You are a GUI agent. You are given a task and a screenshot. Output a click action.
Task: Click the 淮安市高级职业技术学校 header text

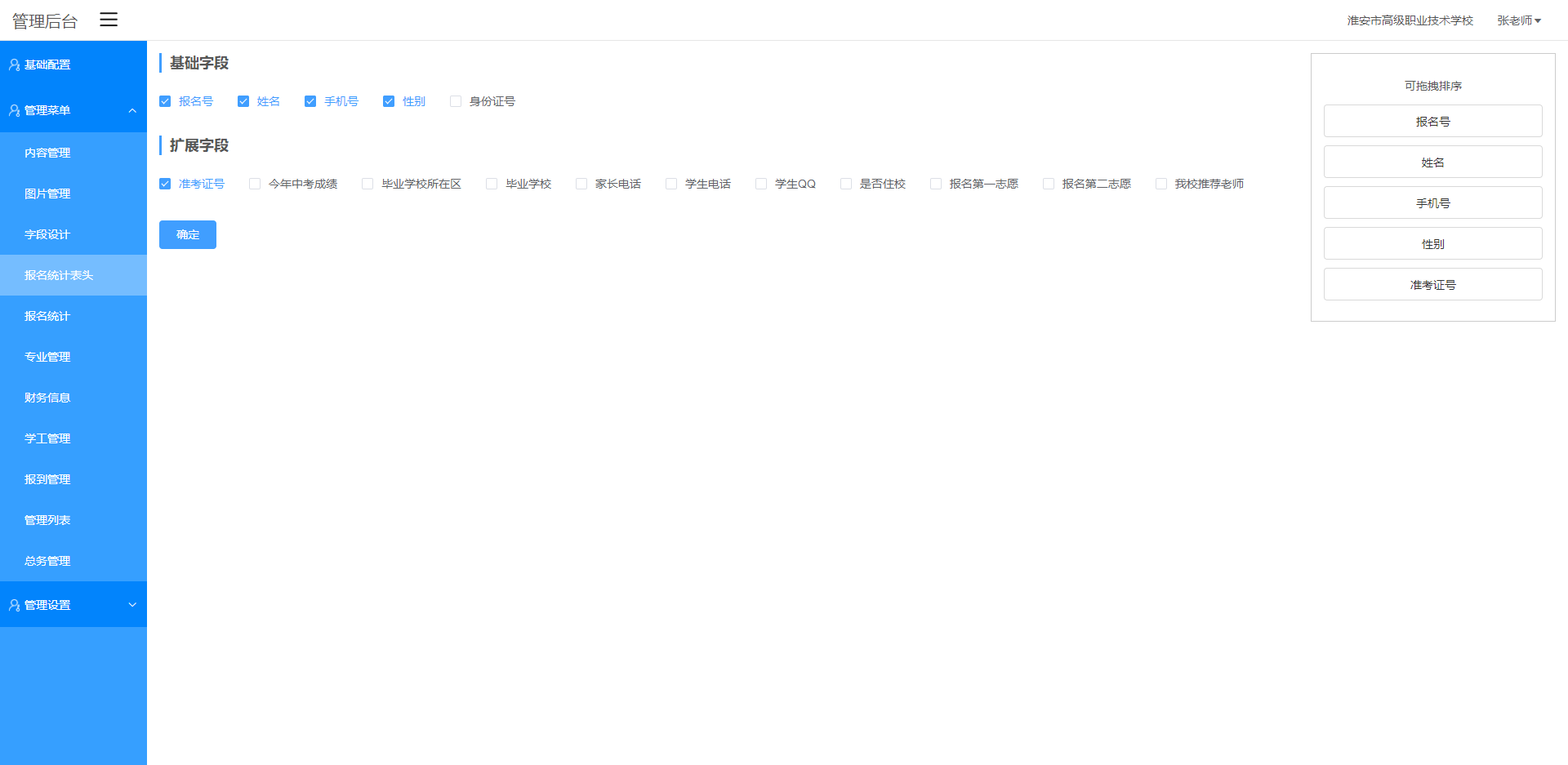point(1410,20)
